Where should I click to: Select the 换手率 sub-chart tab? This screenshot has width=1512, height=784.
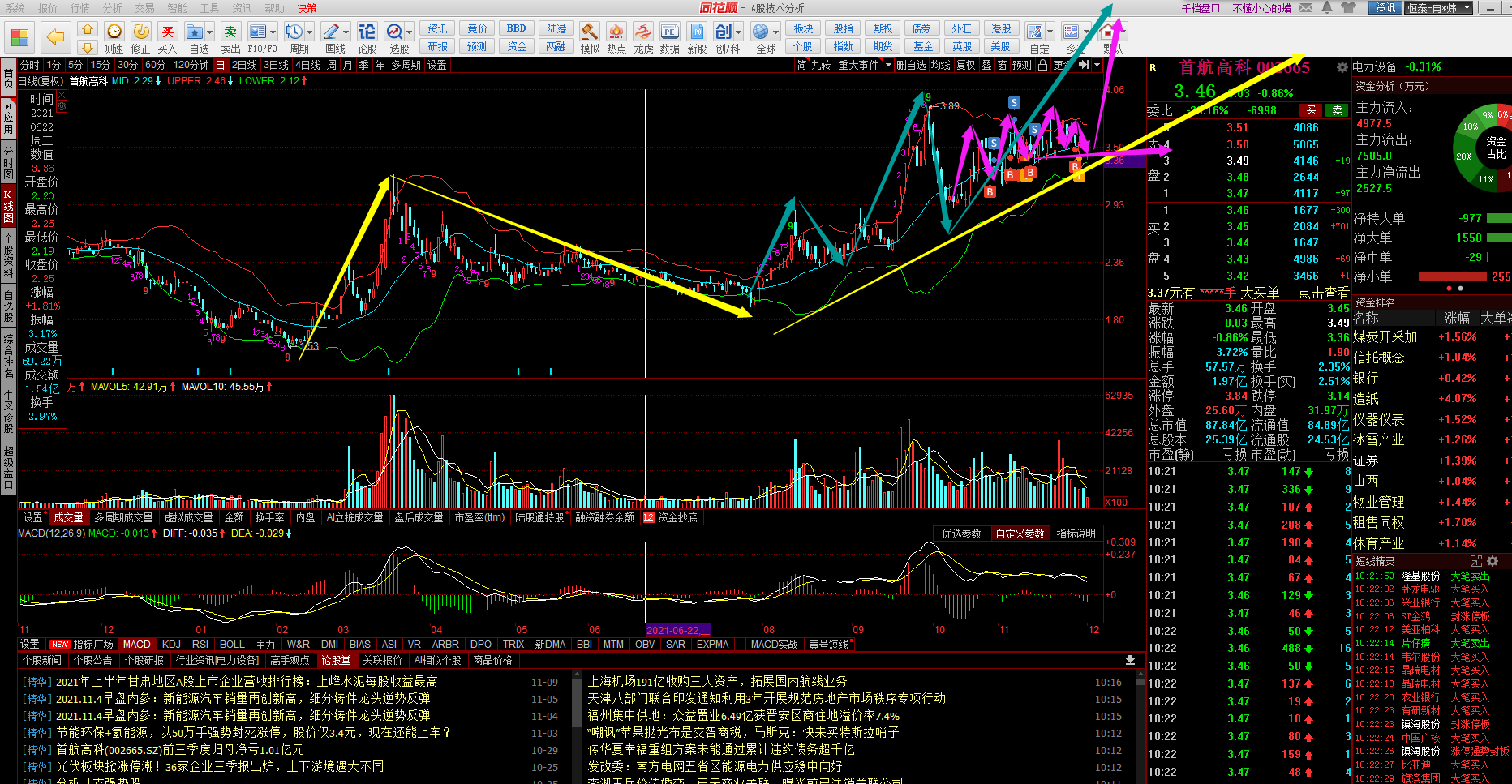point(270,517)
